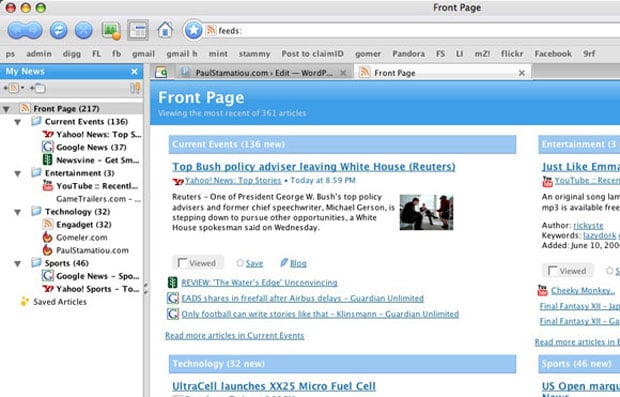Close the My News sidebar panel
620x397 pixels.
click(134, 72)
